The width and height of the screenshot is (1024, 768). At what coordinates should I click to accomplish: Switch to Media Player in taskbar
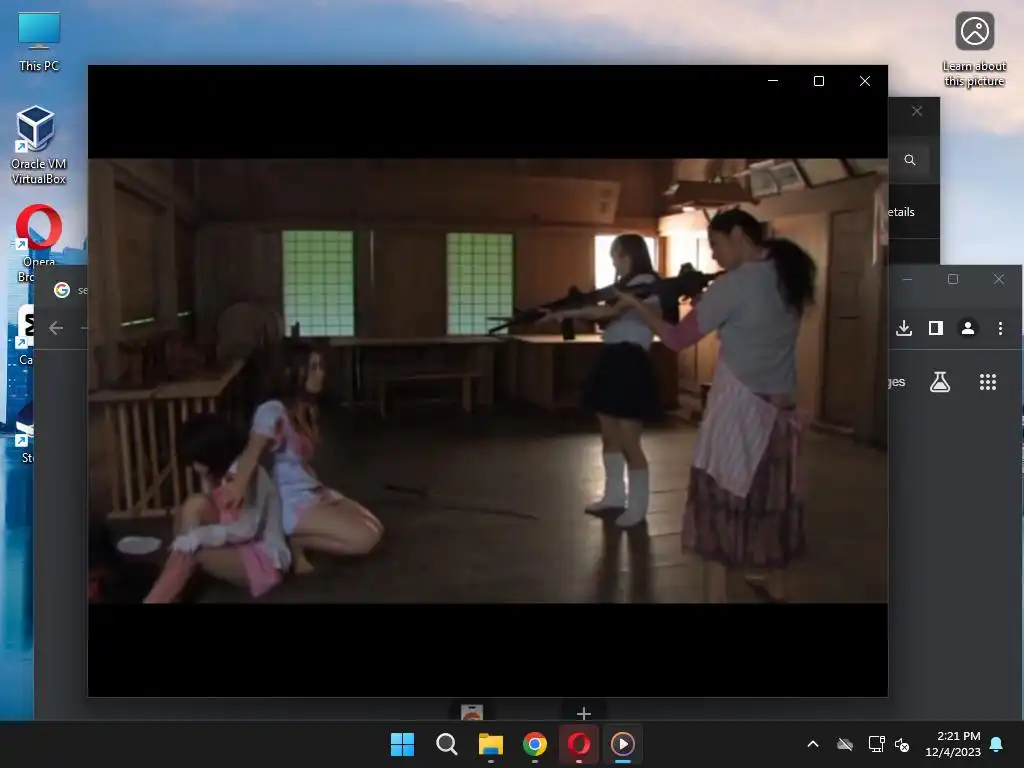point(622,744)
